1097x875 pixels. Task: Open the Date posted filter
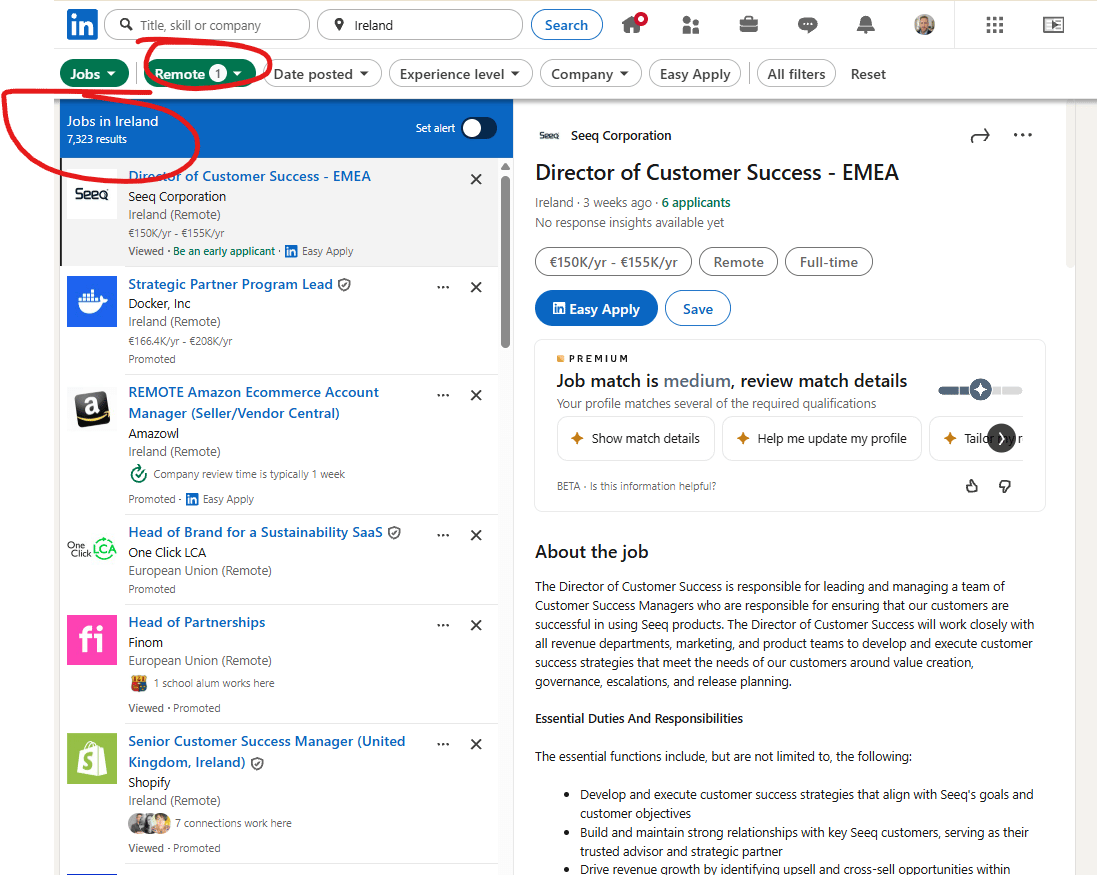pyautogui.click(x=321, y=73)
